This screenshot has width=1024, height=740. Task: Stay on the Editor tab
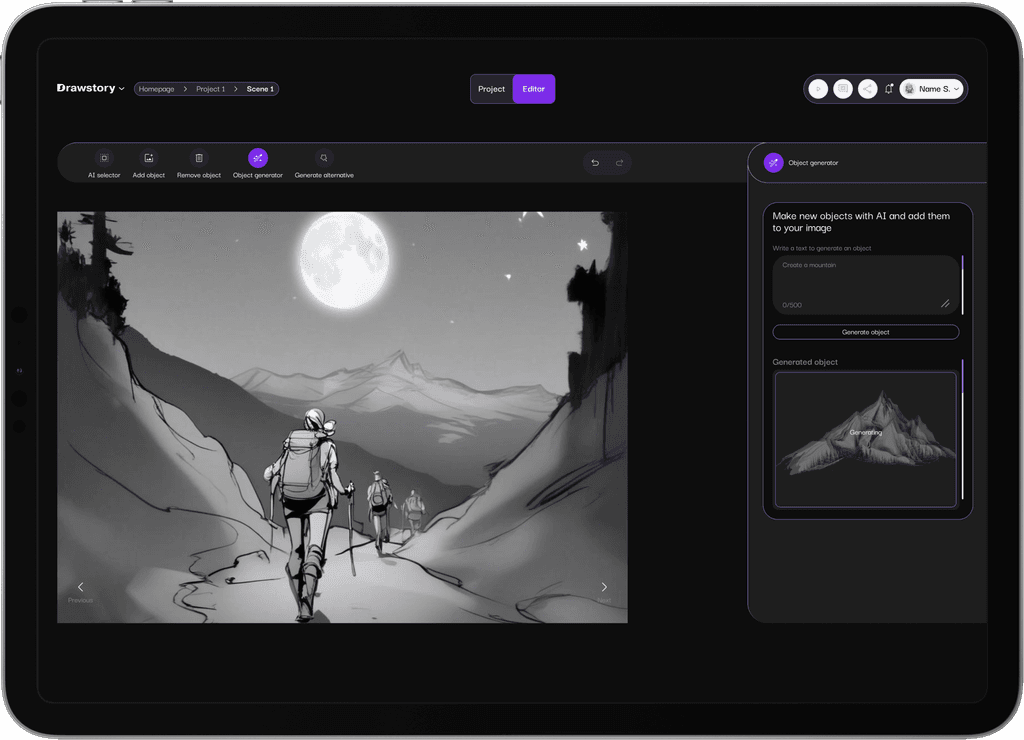click(533, 88)
